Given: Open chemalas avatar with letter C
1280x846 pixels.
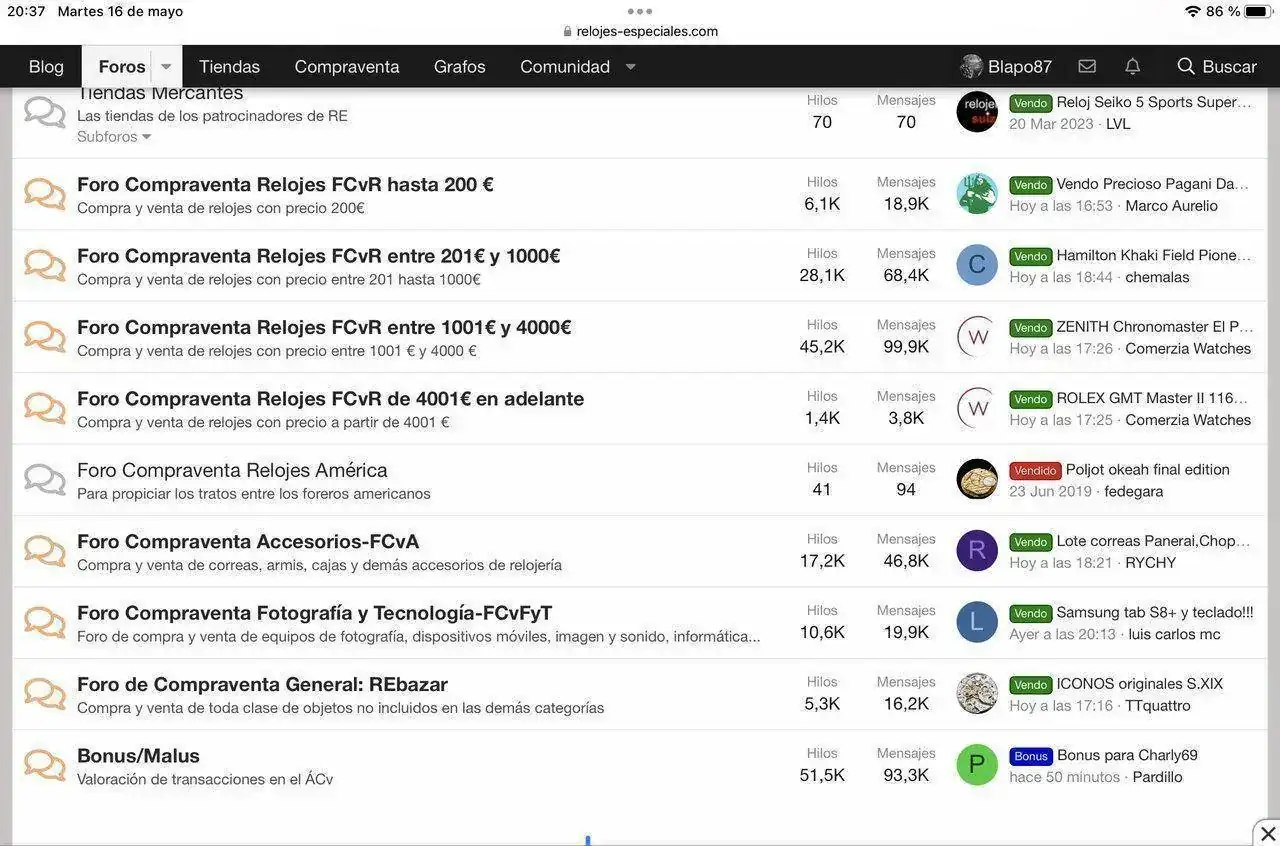Looking at the screenshot, I should tap(977, 265).
